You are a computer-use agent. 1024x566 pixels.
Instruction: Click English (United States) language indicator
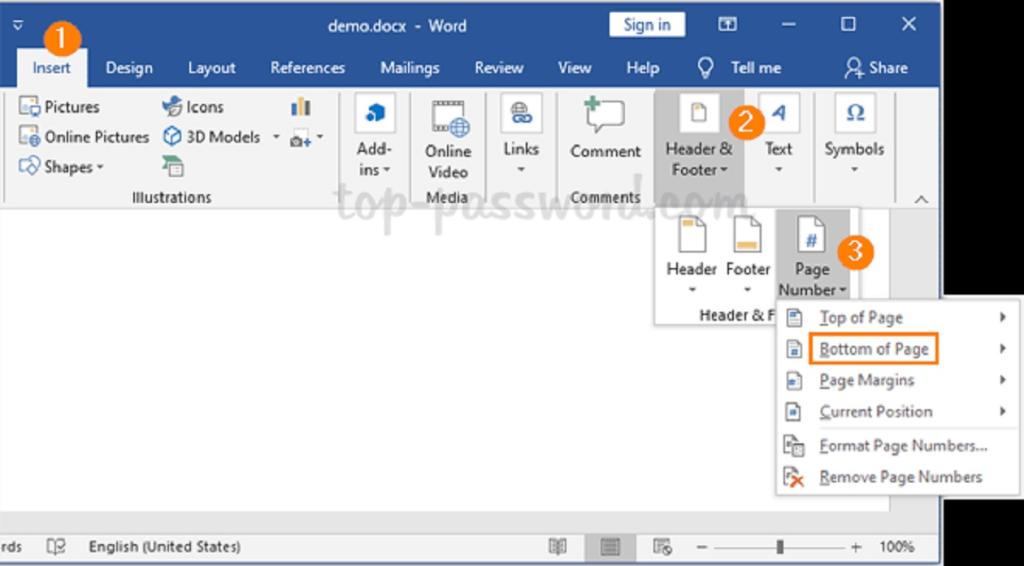164,546
